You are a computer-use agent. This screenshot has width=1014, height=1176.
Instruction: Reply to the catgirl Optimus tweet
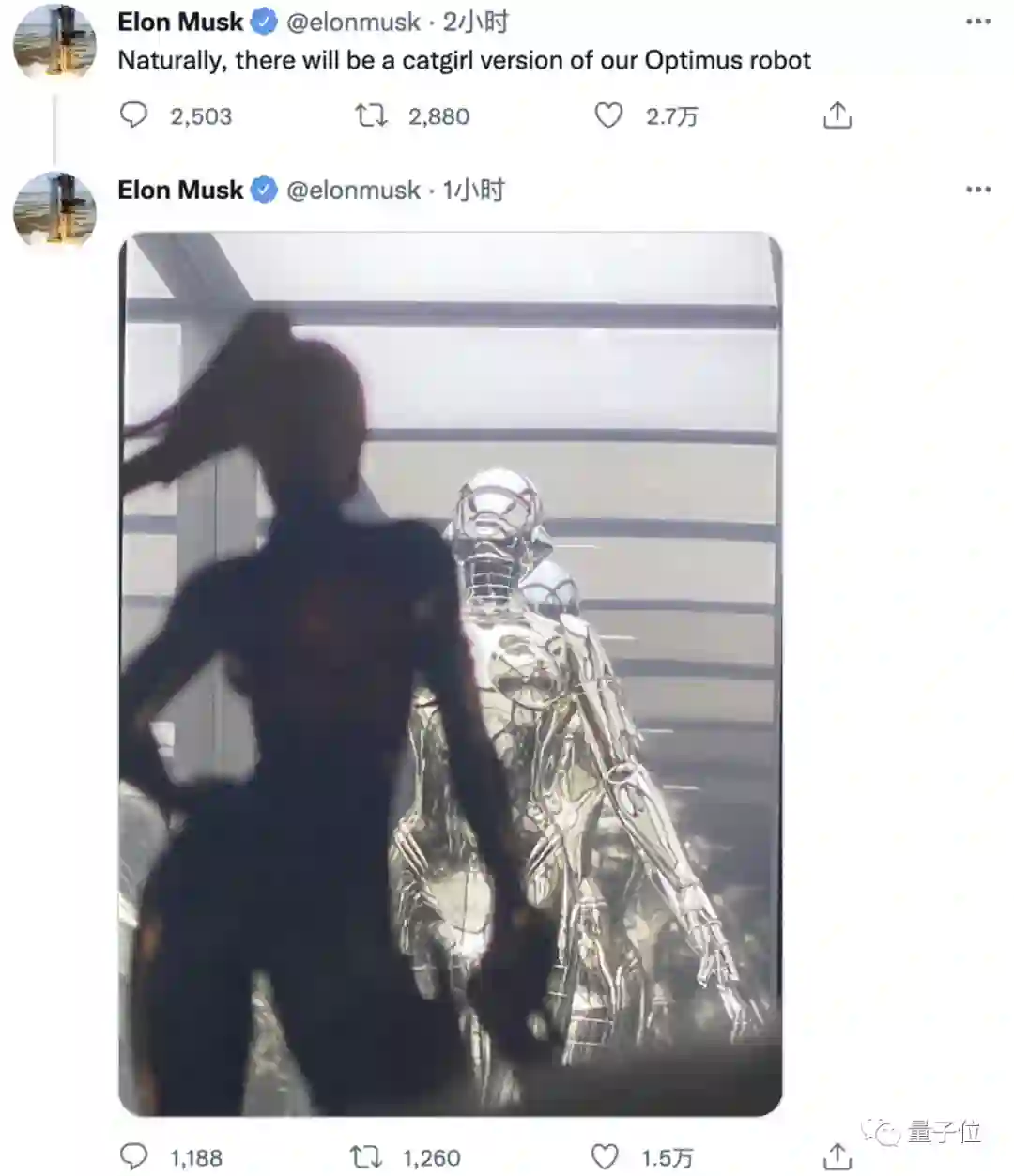[134, 115]
